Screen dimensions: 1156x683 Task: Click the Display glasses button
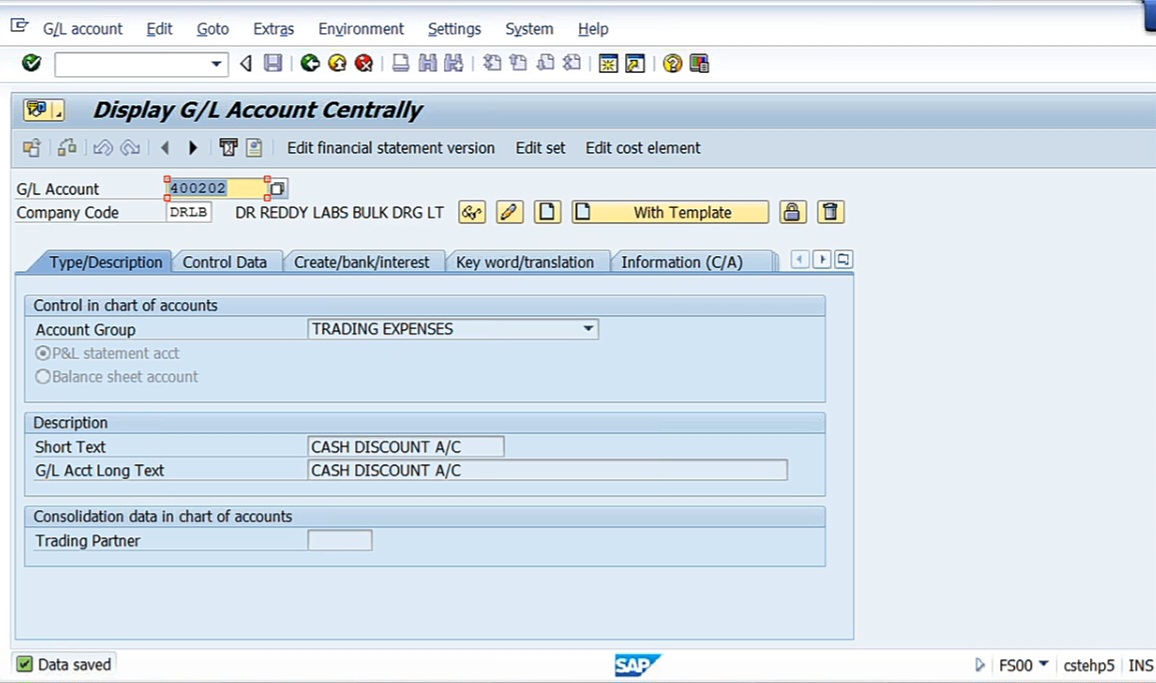472,212
